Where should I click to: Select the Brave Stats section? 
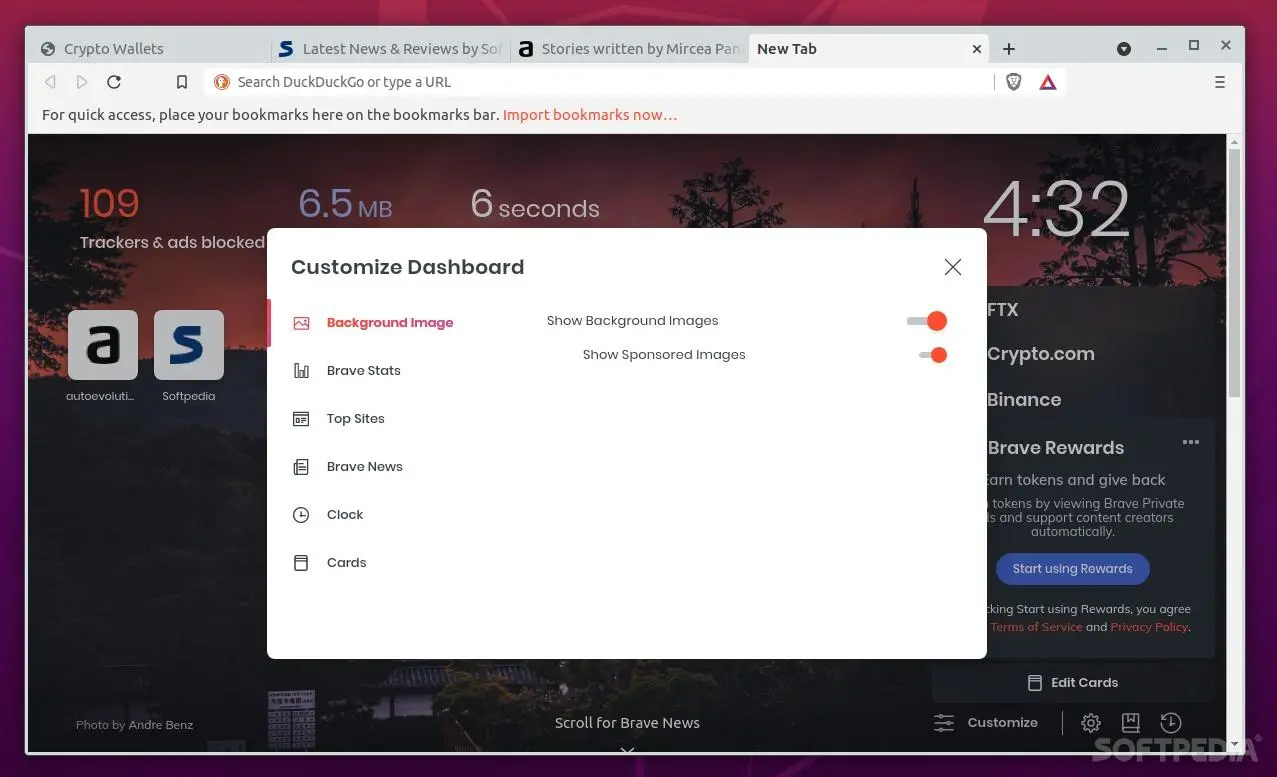click(364, 371)
